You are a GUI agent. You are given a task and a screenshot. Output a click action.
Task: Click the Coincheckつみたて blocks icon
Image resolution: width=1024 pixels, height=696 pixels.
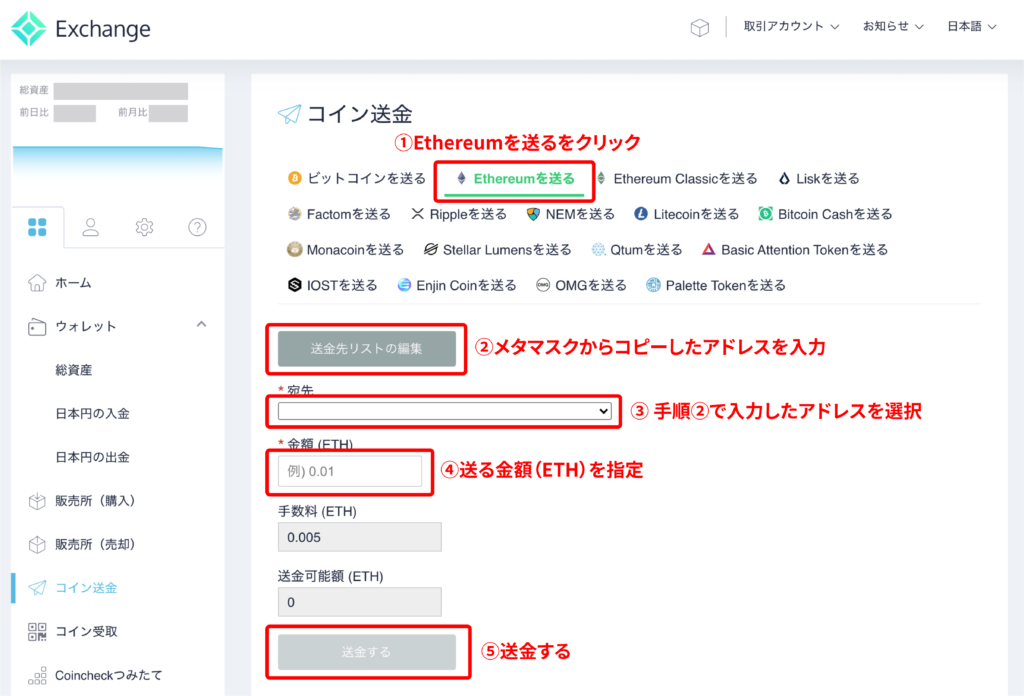click(x=37, y=675)
